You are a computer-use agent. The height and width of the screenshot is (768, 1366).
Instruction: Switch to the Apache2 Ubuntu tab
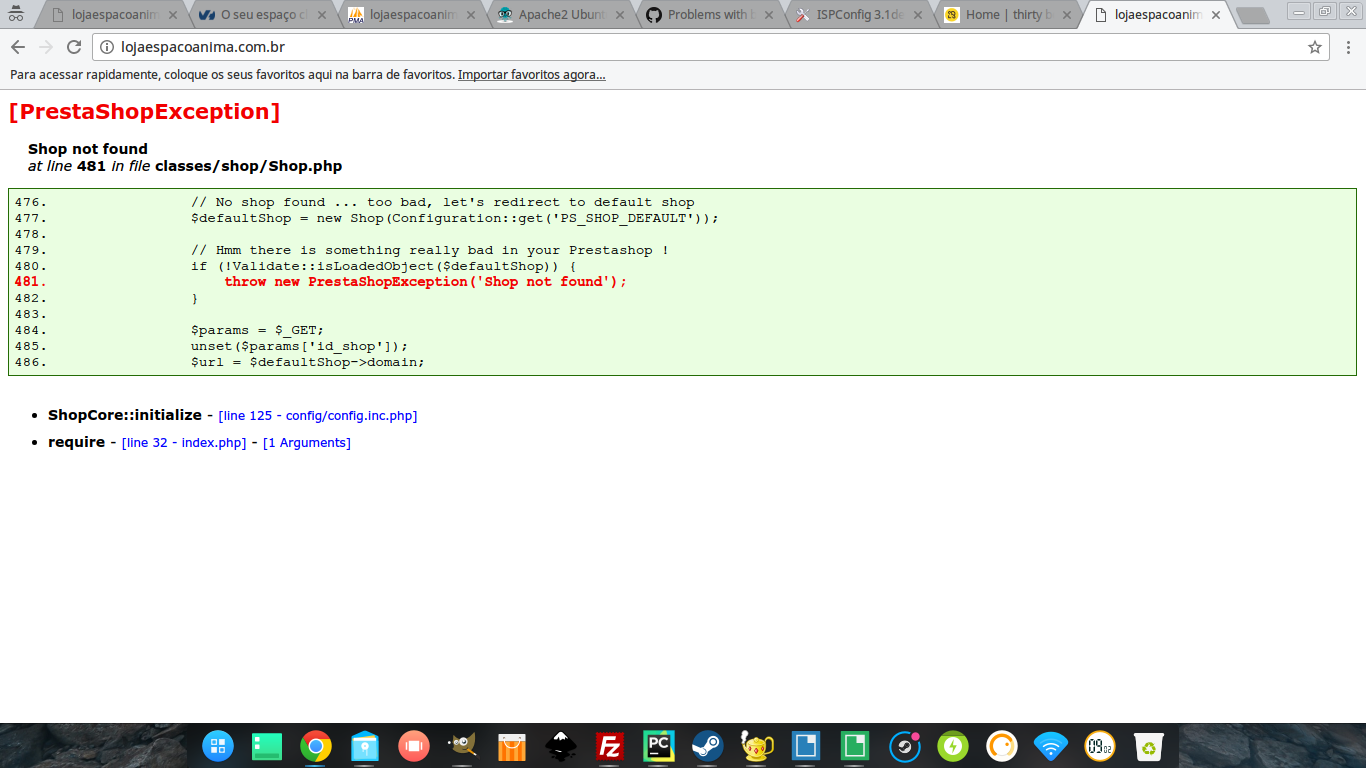point(560,15)
